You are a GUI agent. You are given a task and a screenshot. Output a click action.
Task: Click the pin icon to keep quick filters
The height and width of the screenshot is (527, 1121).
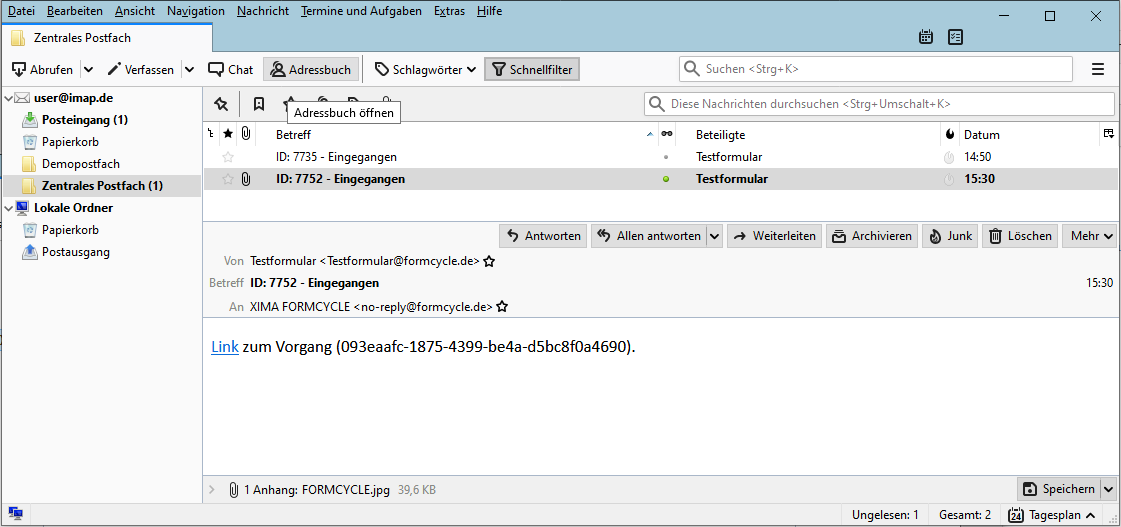click(221, 104)
